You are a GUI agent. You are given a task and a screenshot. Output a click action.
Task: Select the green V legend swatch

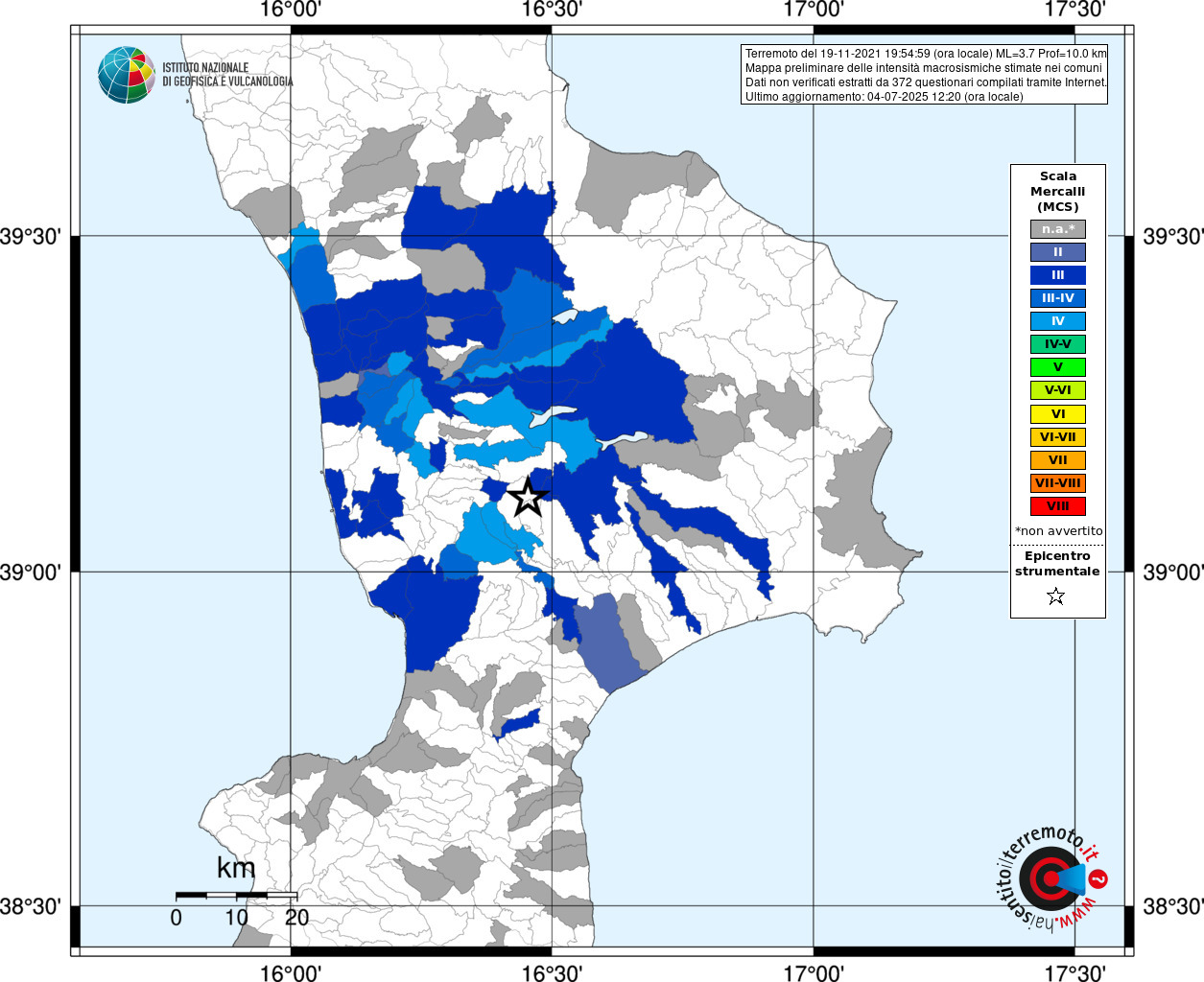click(x=1058, y=367)
